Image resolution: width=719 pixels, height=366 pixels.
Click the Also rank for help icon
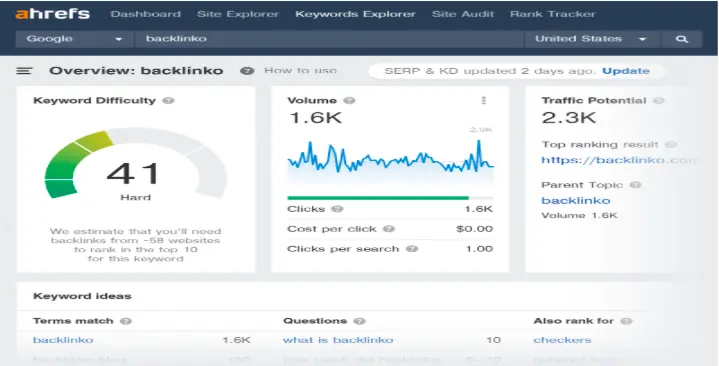(626, 321)
